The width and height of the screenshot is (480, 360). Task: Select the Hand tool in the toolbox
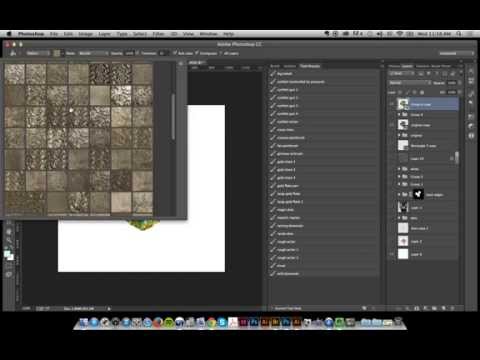(x=9, y=231)
